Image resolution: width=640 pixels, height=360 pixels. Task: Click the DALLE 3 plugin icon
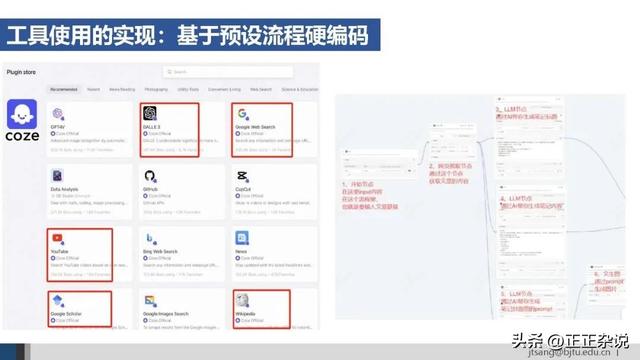coord(150,113)
